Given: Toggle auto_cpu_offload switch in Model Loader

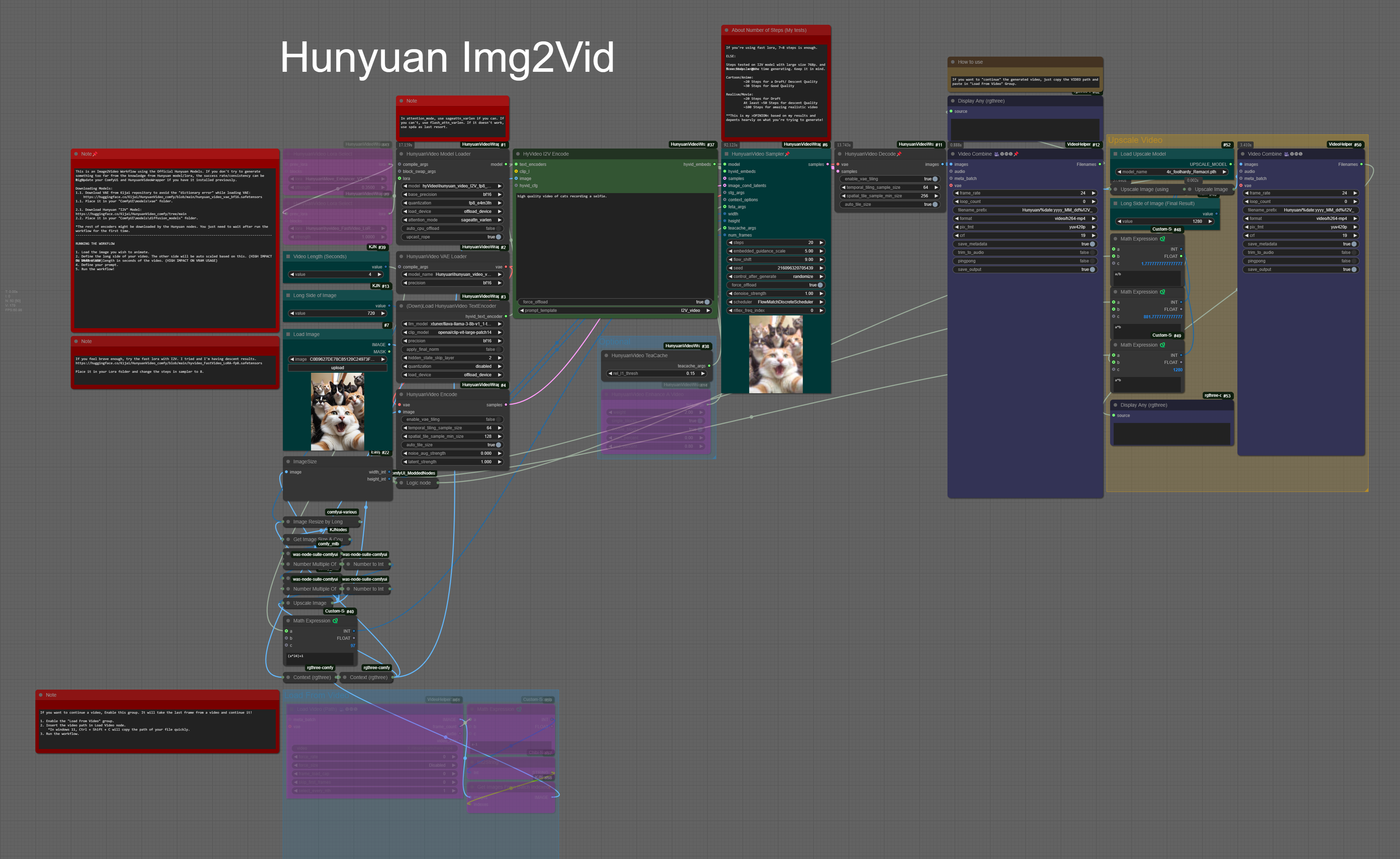Looking at the screenshot, I should click(498, 228).
